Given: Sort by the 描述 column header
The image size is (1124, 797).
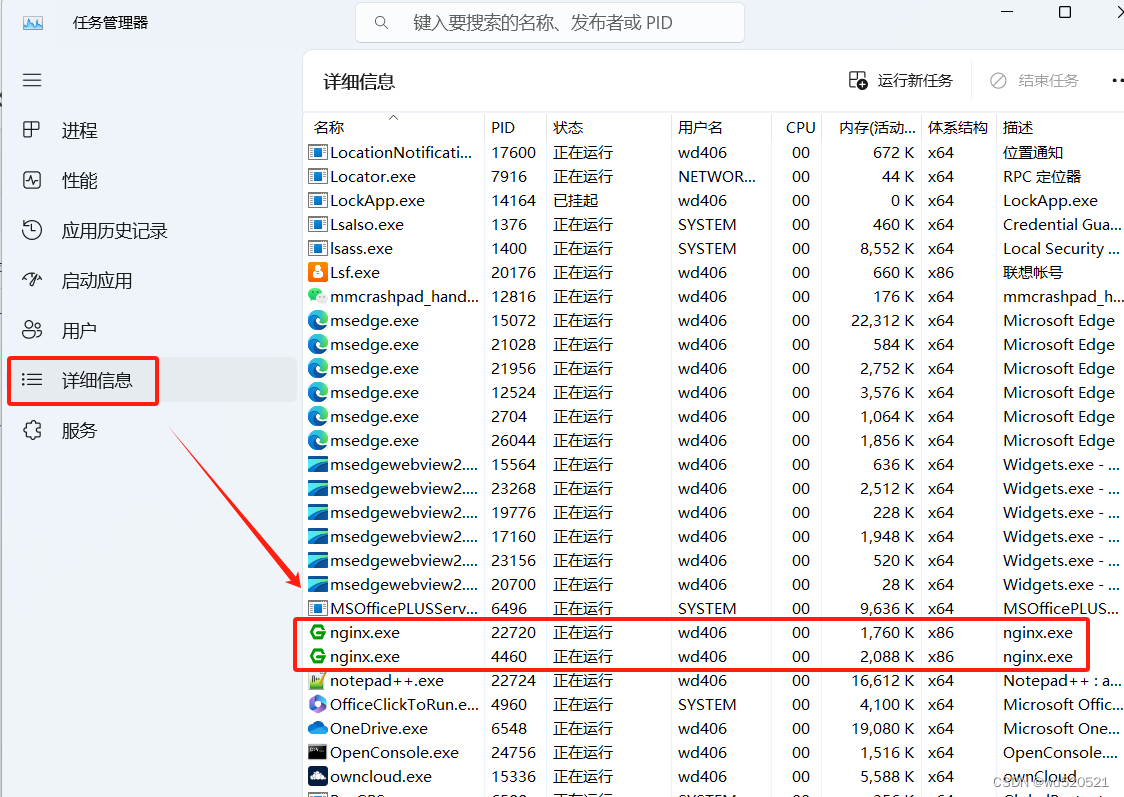Looking at the screenshot, I should click(1060, 127).
